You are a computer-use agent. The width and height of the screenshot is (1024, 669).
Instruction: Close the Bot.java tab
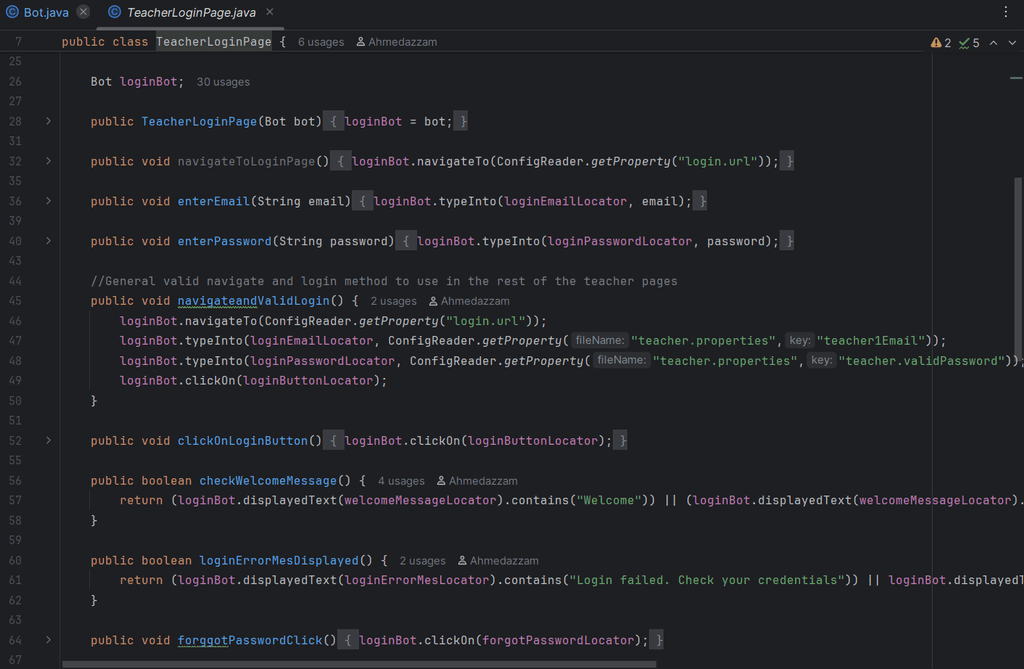point(83,12)
